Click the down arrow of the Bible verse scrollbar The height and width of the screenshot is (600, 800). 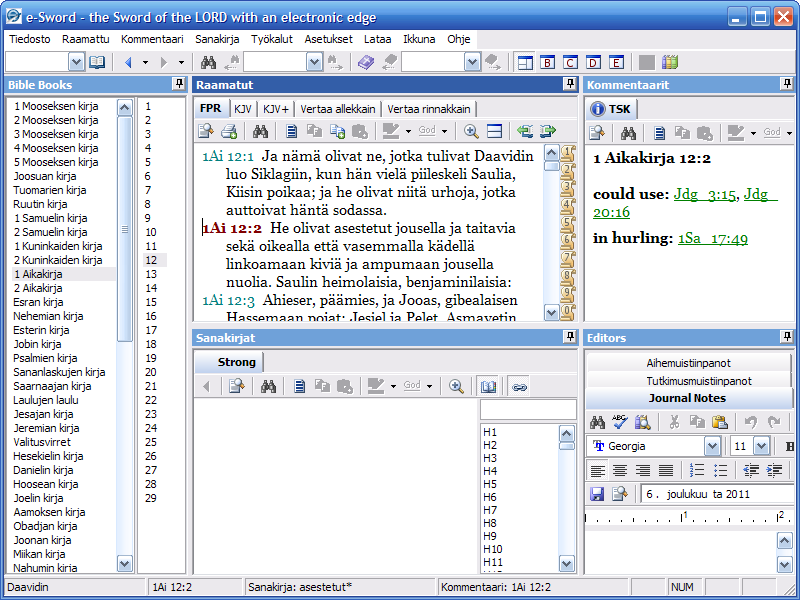coord(552,312)
